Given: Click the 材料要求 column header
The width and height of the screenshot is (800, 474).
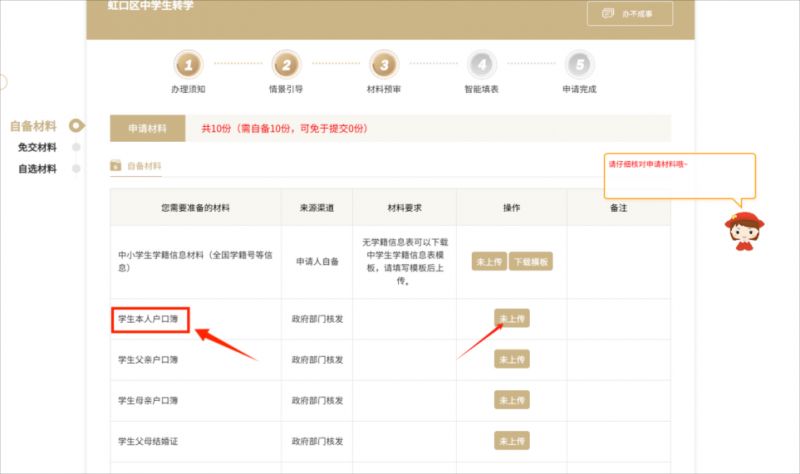Looking at the screenshot, I should (x=405, y=208).
